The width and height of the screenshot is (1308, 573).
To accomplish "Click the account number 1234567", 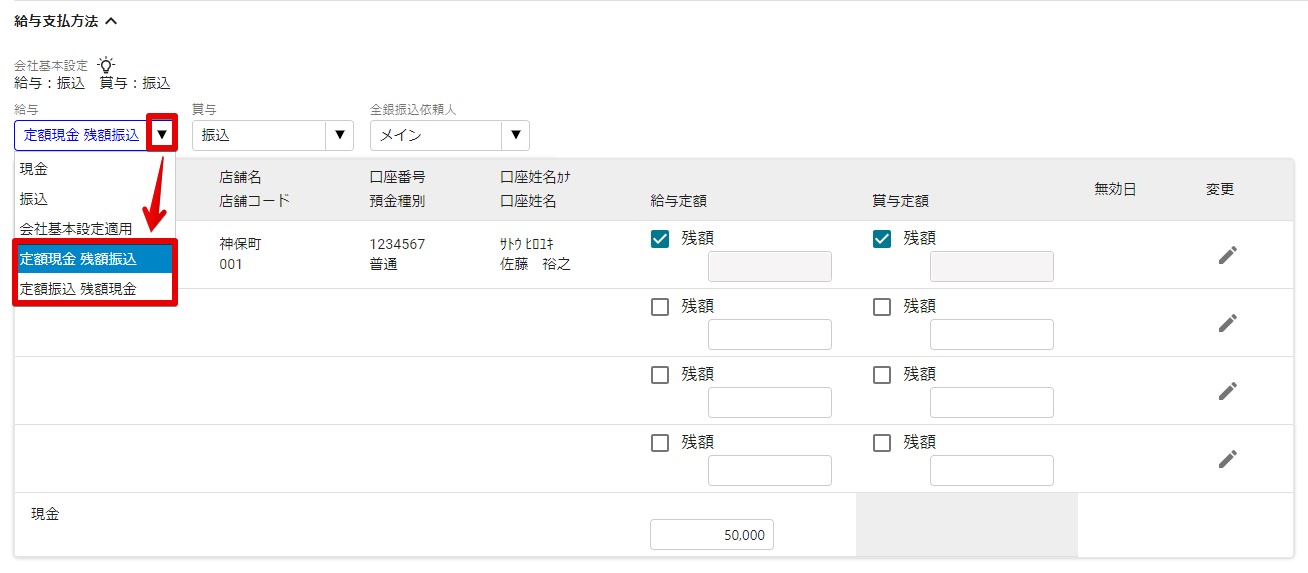I will 397,245.
